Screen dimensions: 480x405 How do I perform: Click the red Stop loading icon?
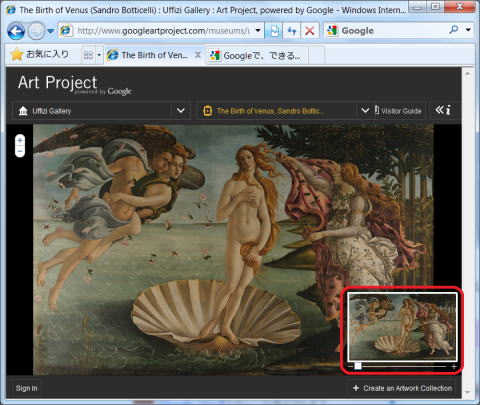[310, 31]
